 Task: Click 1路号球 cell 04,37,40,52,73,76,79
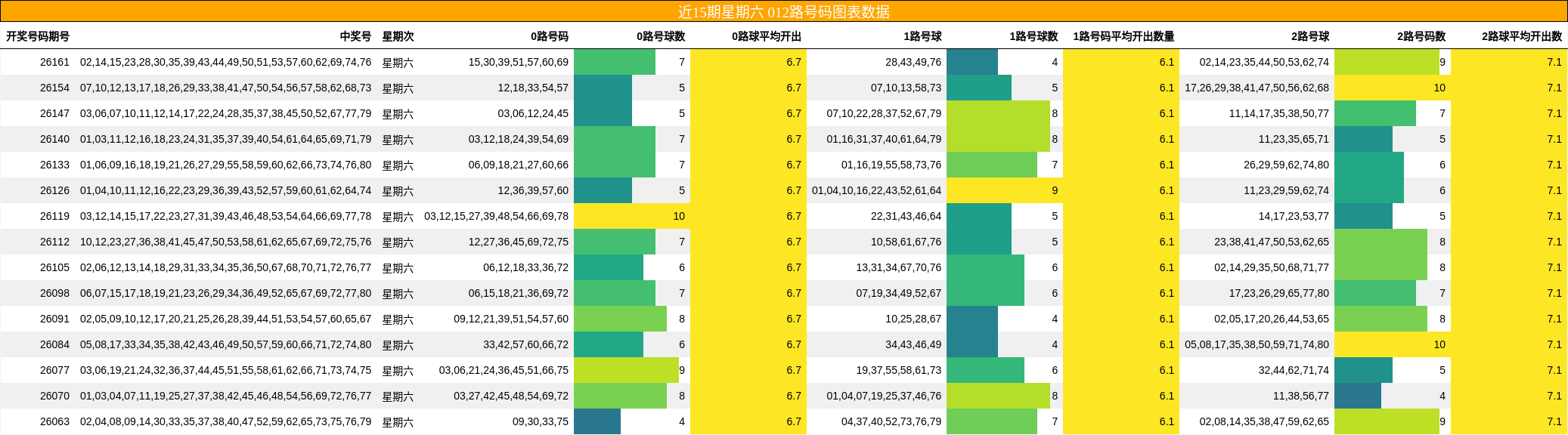(891, 421)
